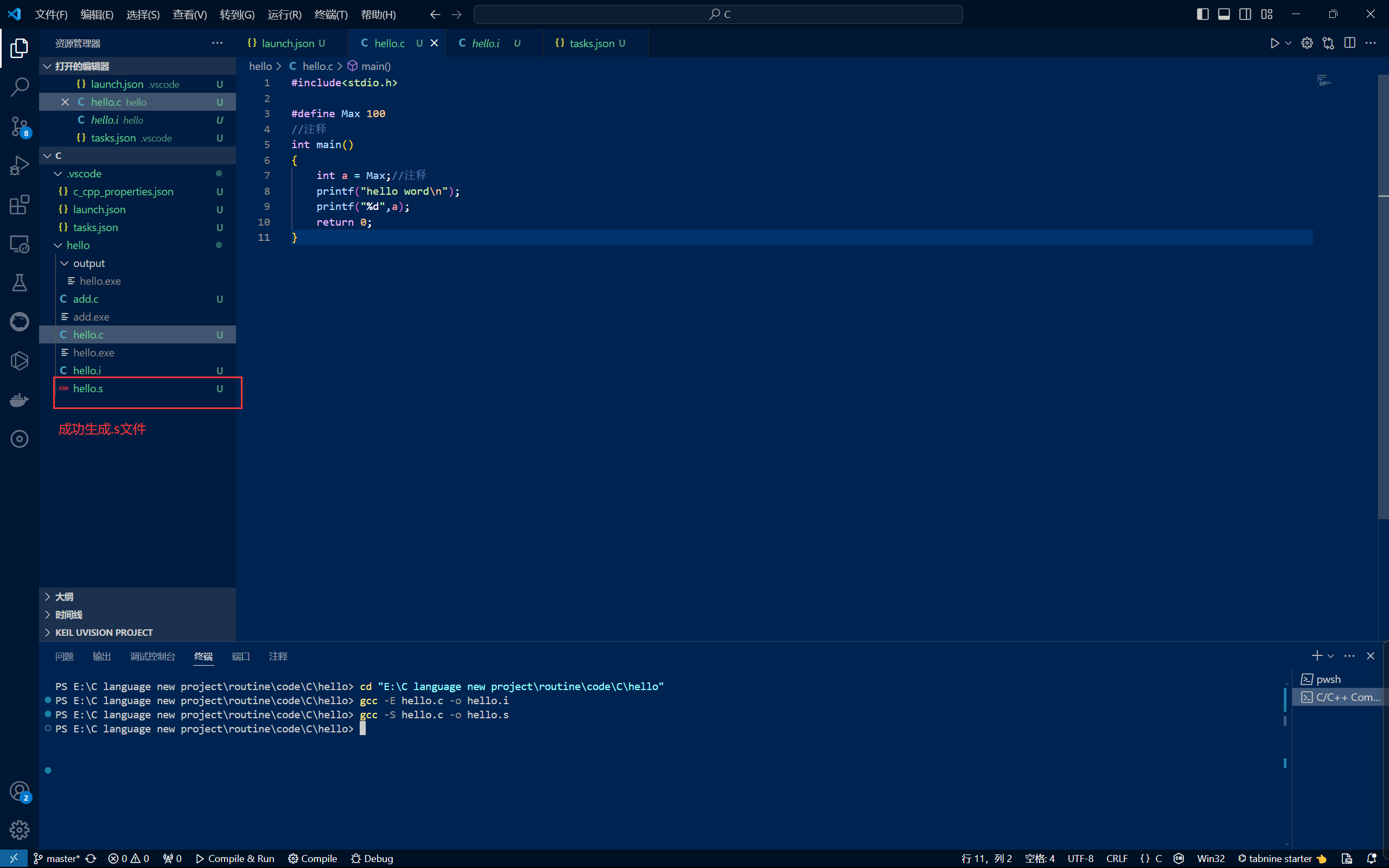Open Run and Debug view
The image size is (1389, 868).
[x=20, y=166]
